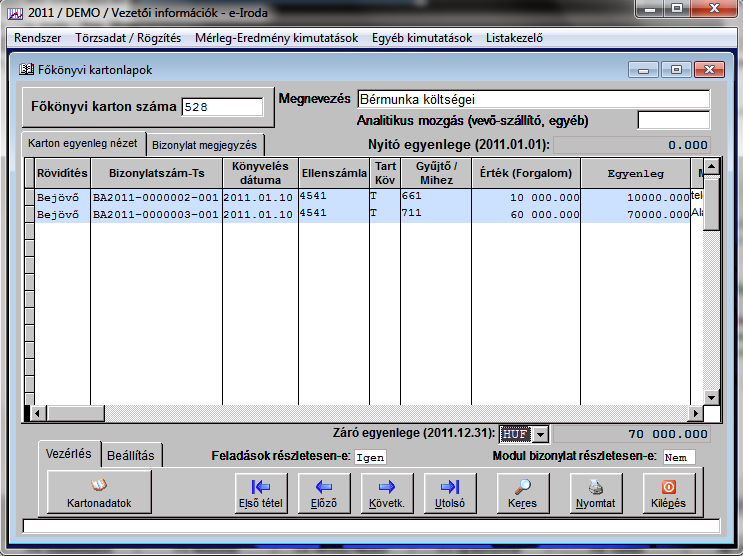743x556 pixels.
Task: Open search with the Keres magnifier button
Action: 522,492
